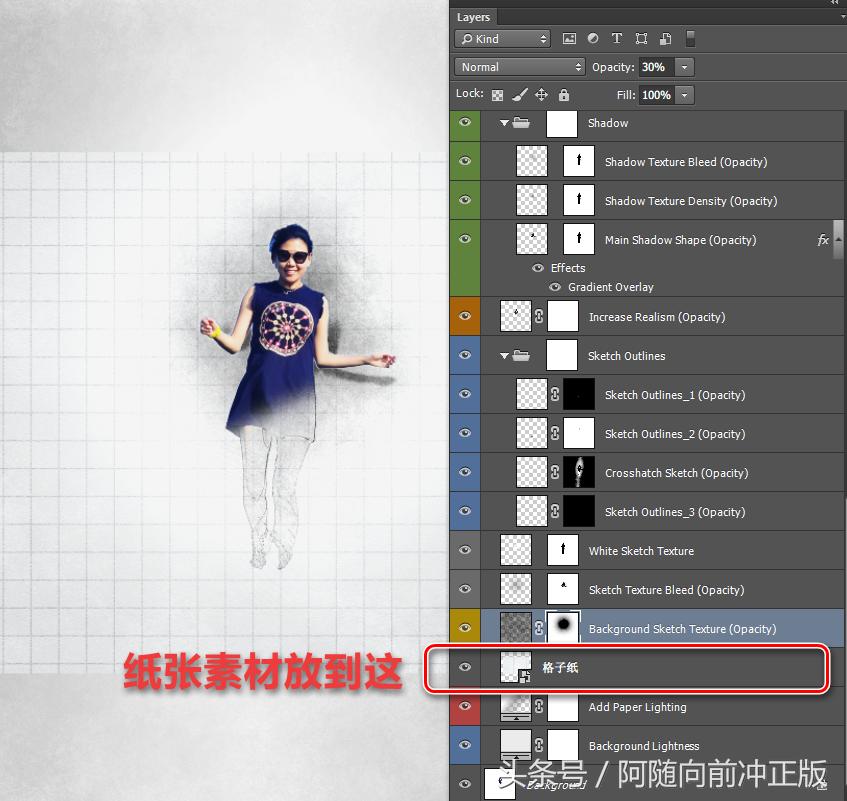
Task: Hide the Increase Realism layer
Action: click(x=464, y=317)
